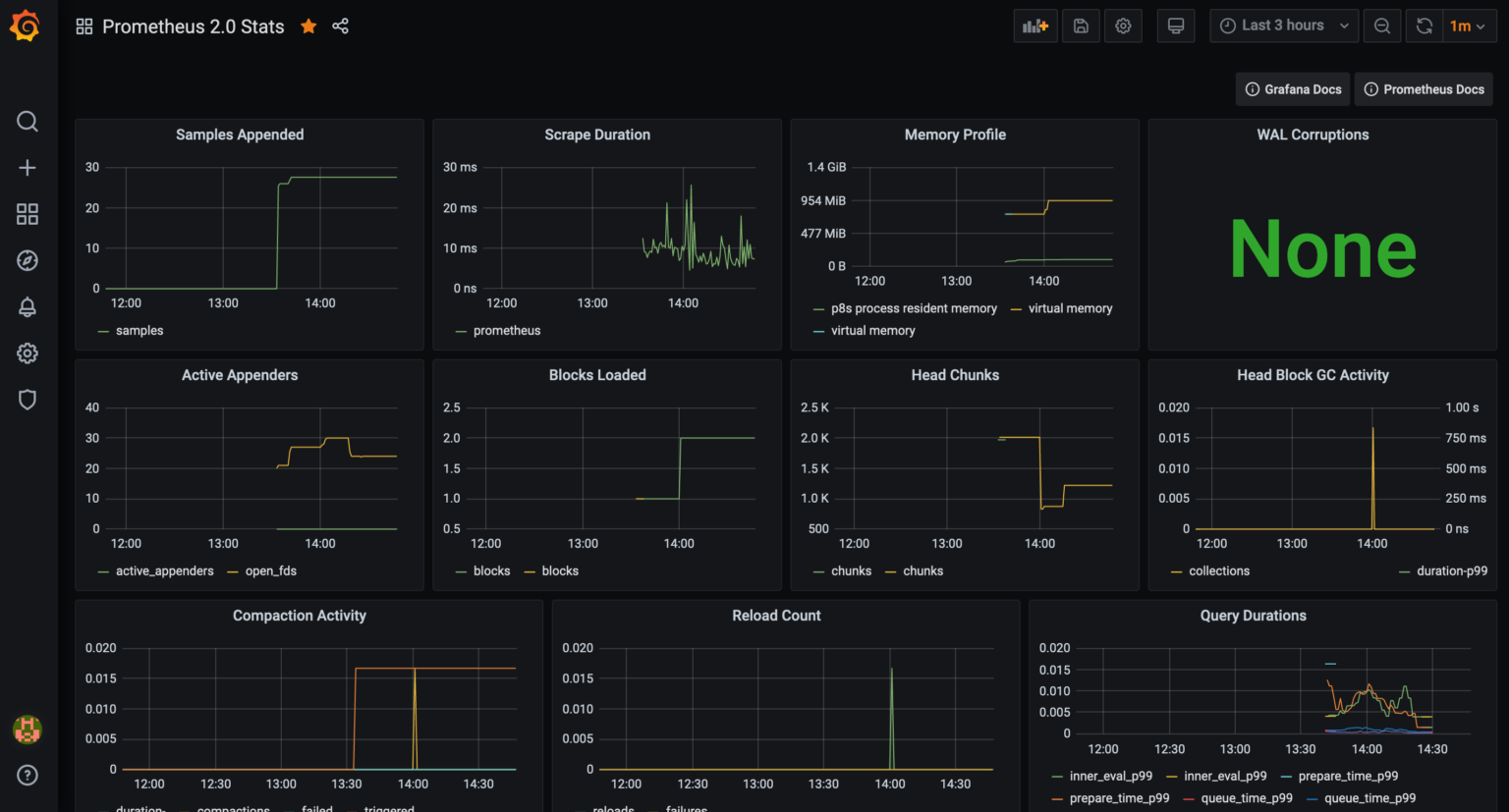Open the search dashboards icon
The image size is (1509, 812).
coord(28,121)
